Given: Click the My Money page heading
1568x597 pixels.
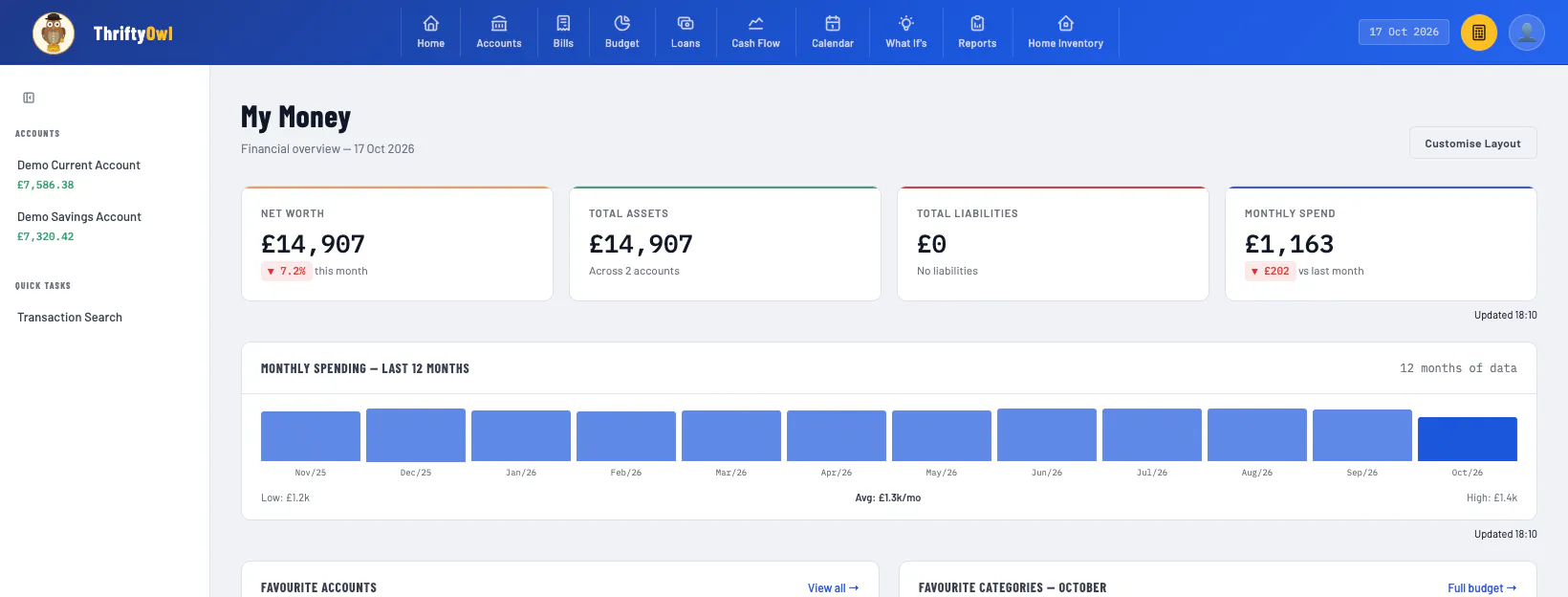Looking at the screenshot, I should tap(295, 118).
